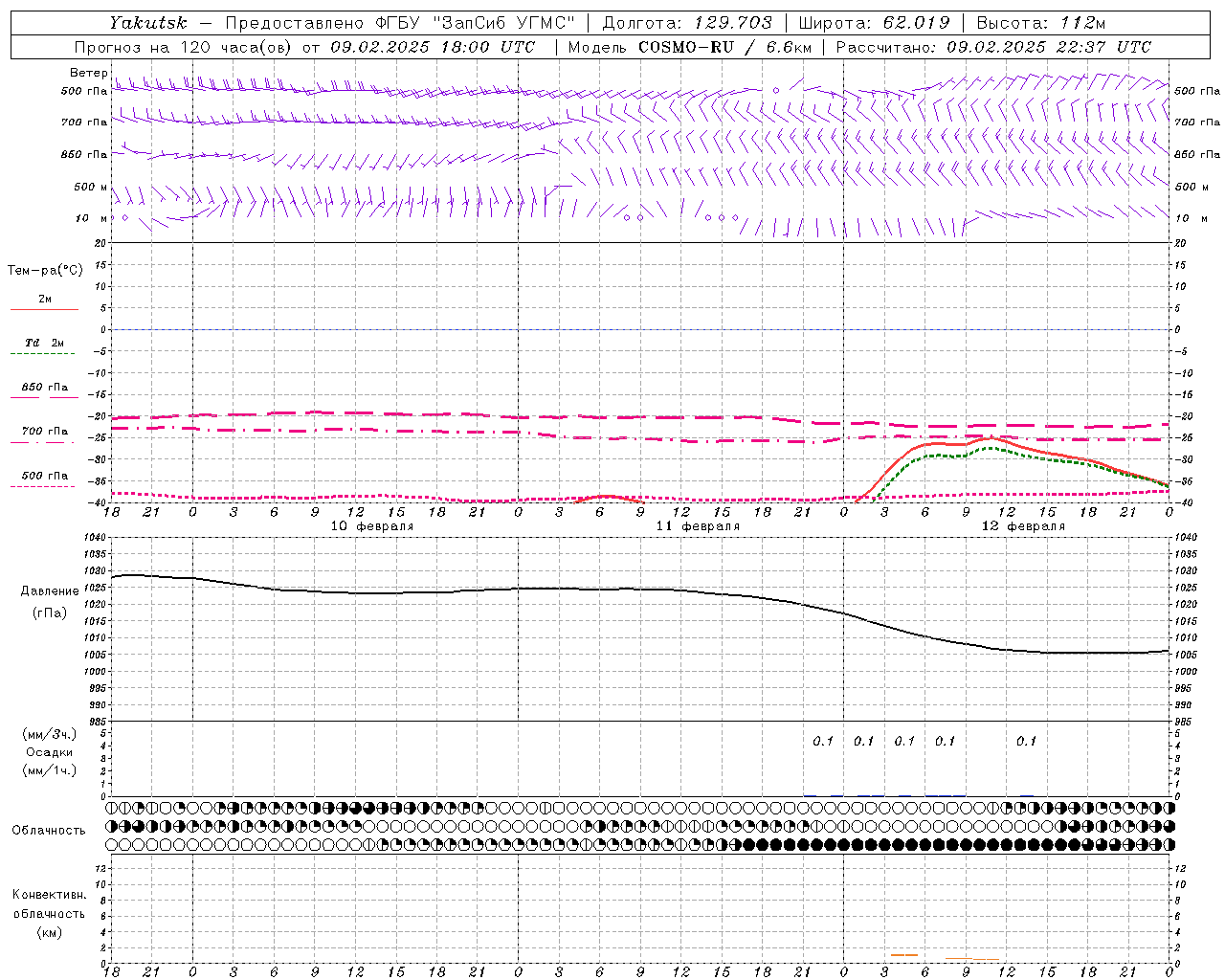Click the Рассчитано: 09.02.2025 22:37 UTC text
1225x980 pixels.
coord(993,47)
